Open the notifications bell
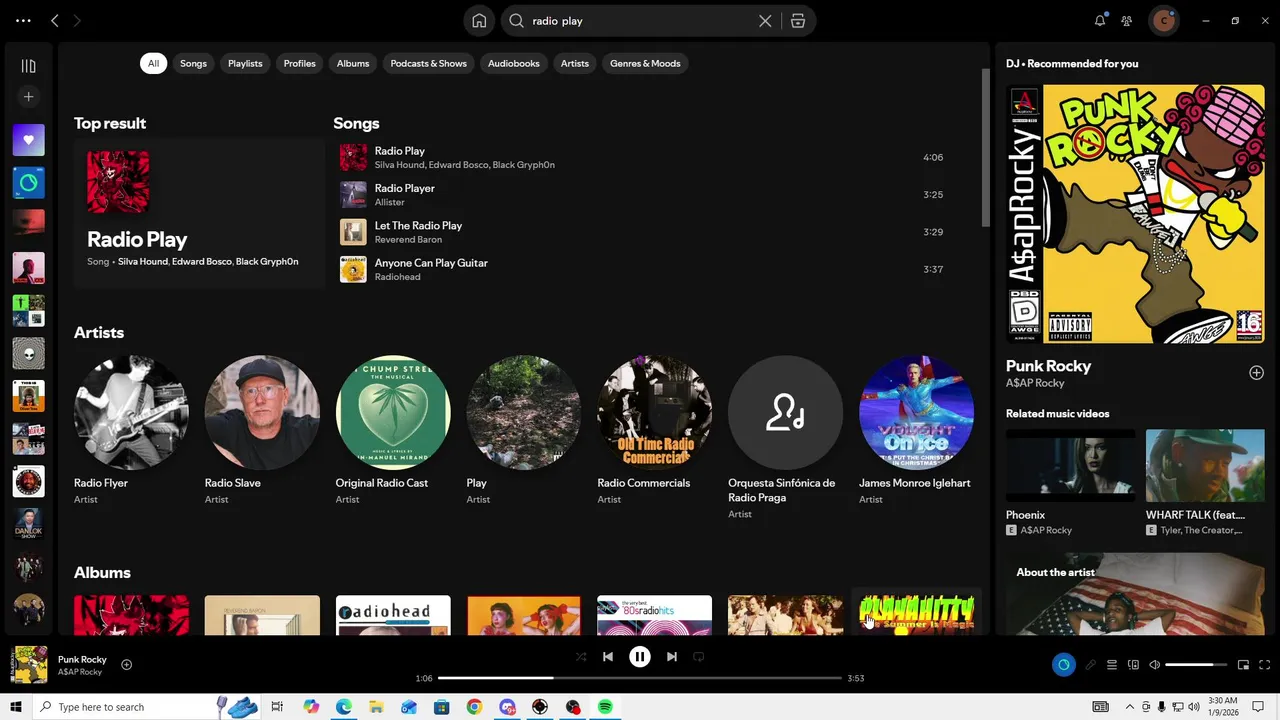Image resolution: width=1280 pixels, height=720 pixels. coord(1100,21)
